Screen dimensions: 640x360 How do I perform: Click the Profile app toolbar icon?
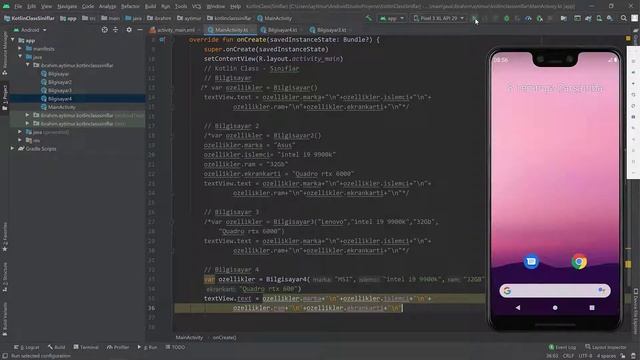[x=528, y=18]
